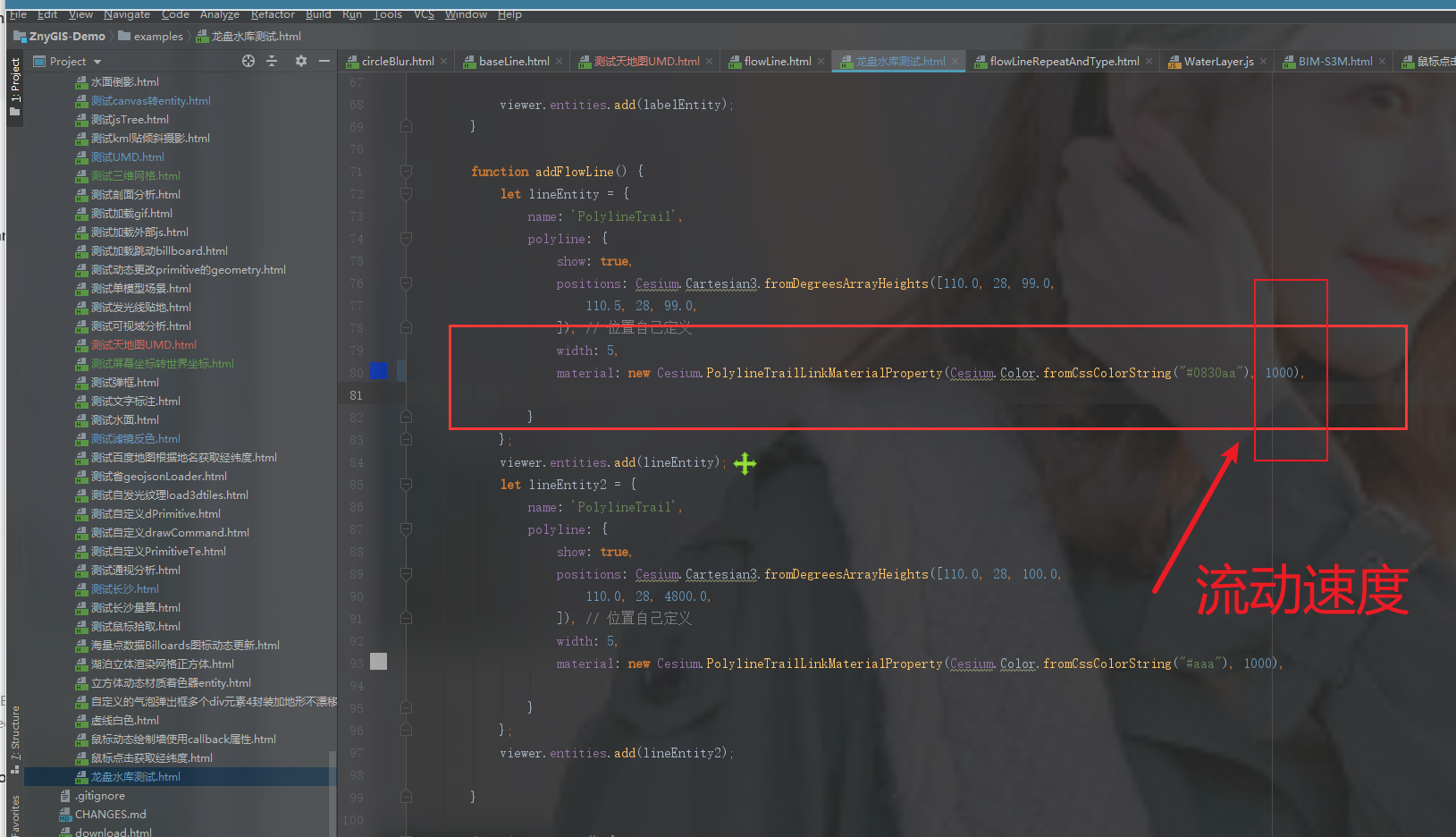Select 测试天地图UMD.html in the Project tree
Image resolution: width=1456 pixels, height=837 pixels.
144,345
